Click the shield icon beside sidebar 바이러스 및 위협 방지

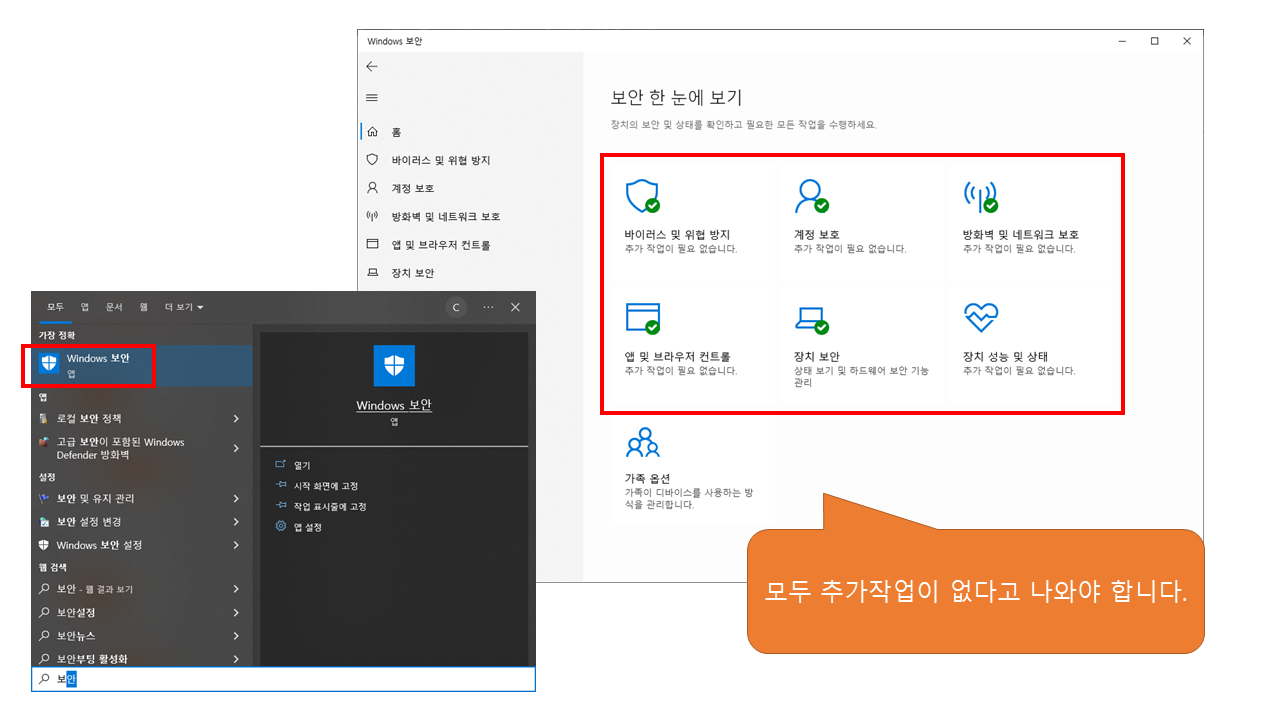pyautogui.click(x=372, y=160)
